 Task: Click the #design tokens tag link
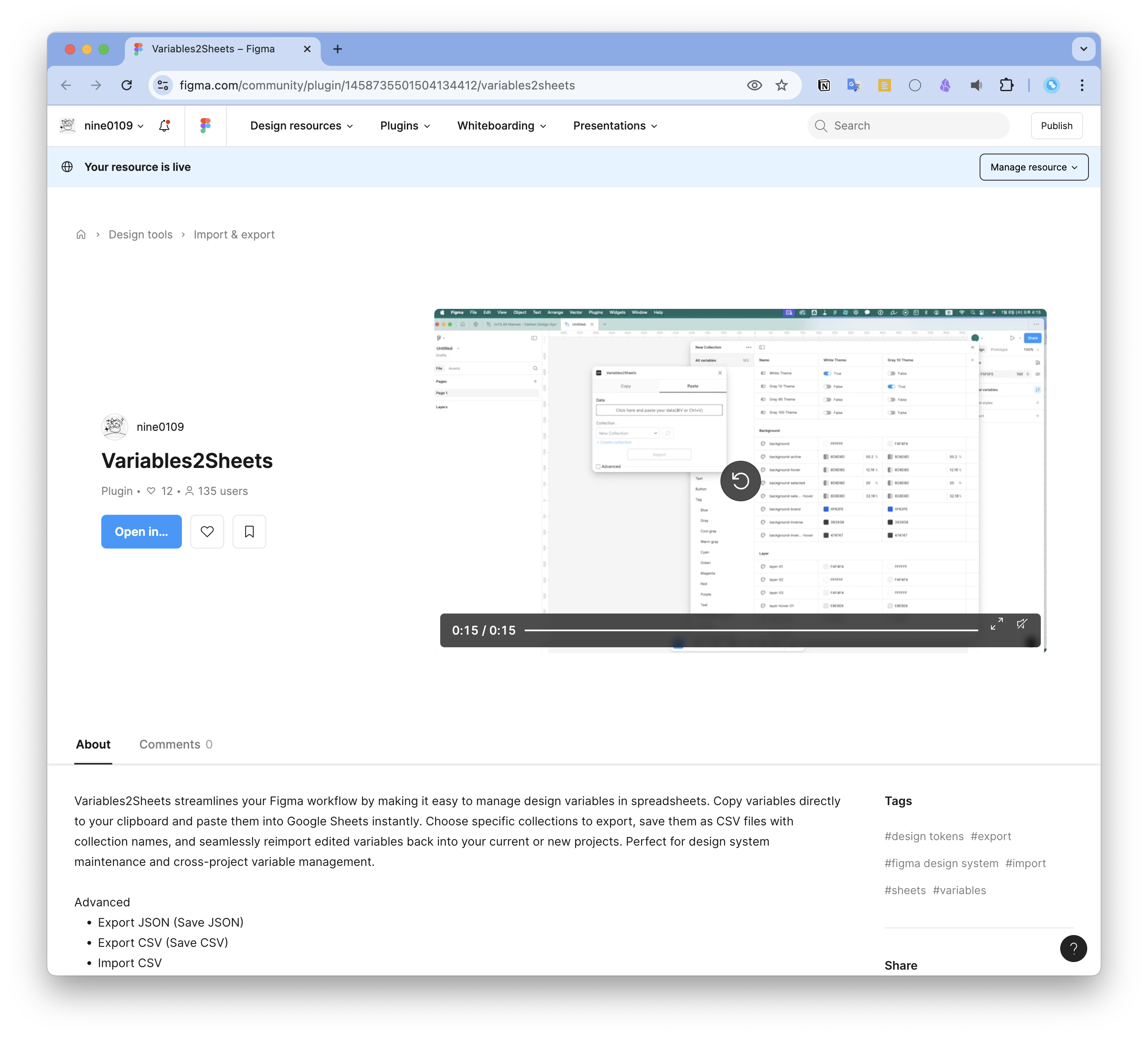tap(923, 836)
